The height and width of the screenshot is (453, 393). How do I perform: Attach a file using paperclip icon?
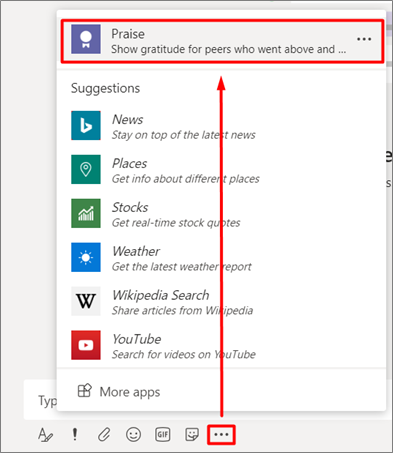point(104,435)
